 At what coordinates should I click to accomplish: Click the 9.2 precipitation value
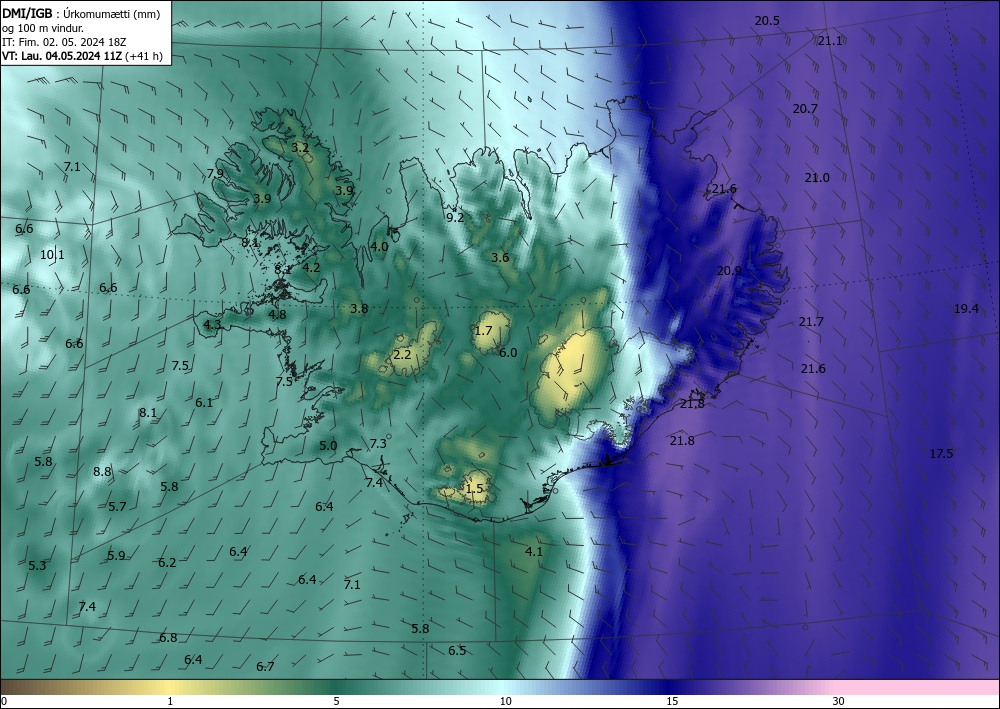click(455, 218)
